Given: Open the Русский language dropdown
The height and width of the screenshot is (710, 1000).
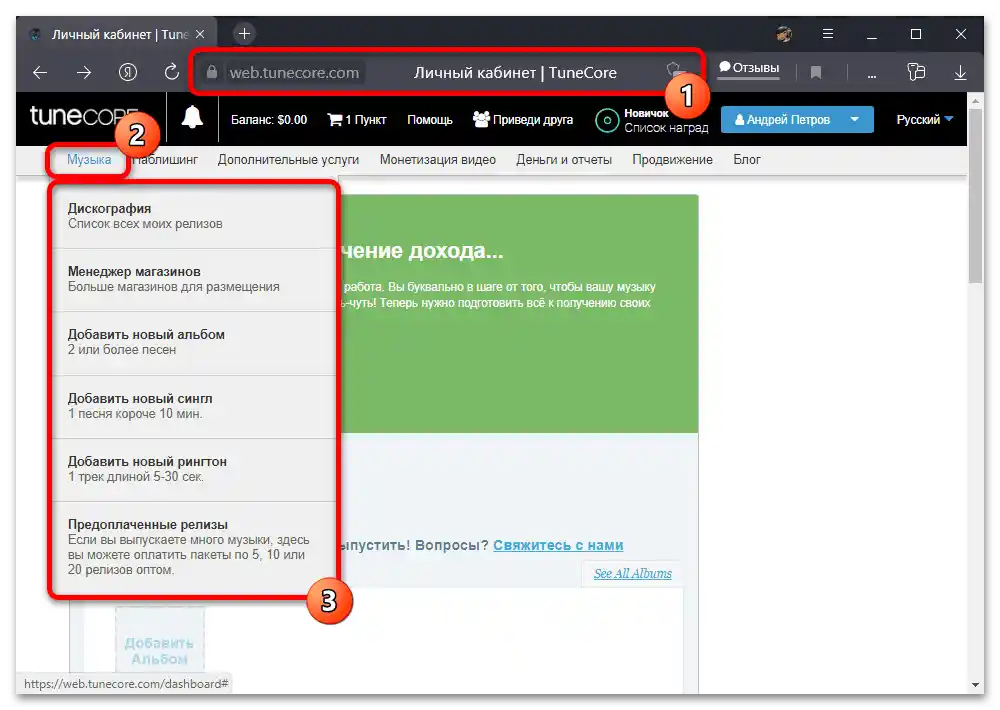Looking at the screenshot, I should tap(924, 119).
